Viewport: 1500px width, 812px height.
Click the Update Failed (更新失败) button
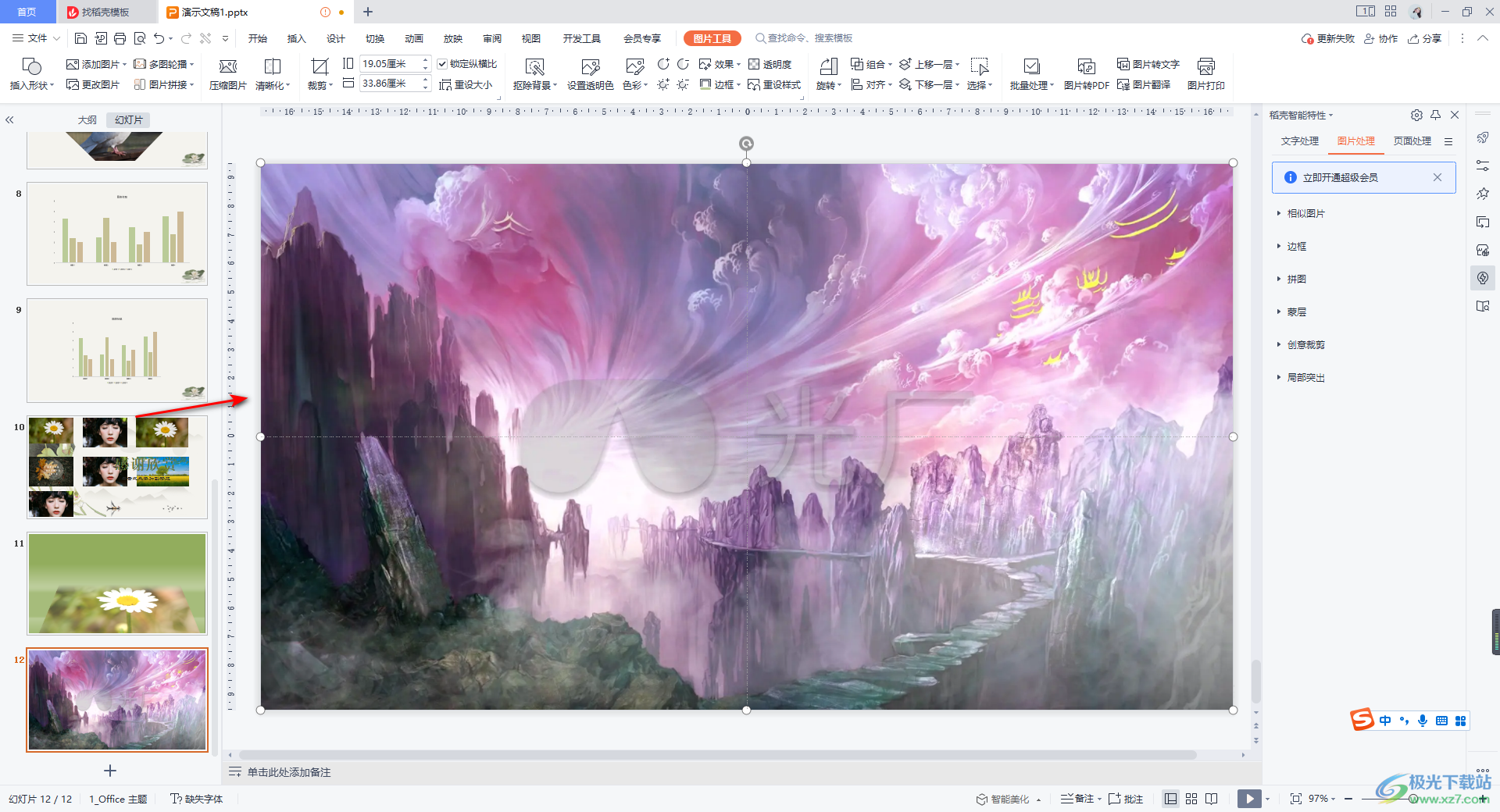(x=1328, y=38)
